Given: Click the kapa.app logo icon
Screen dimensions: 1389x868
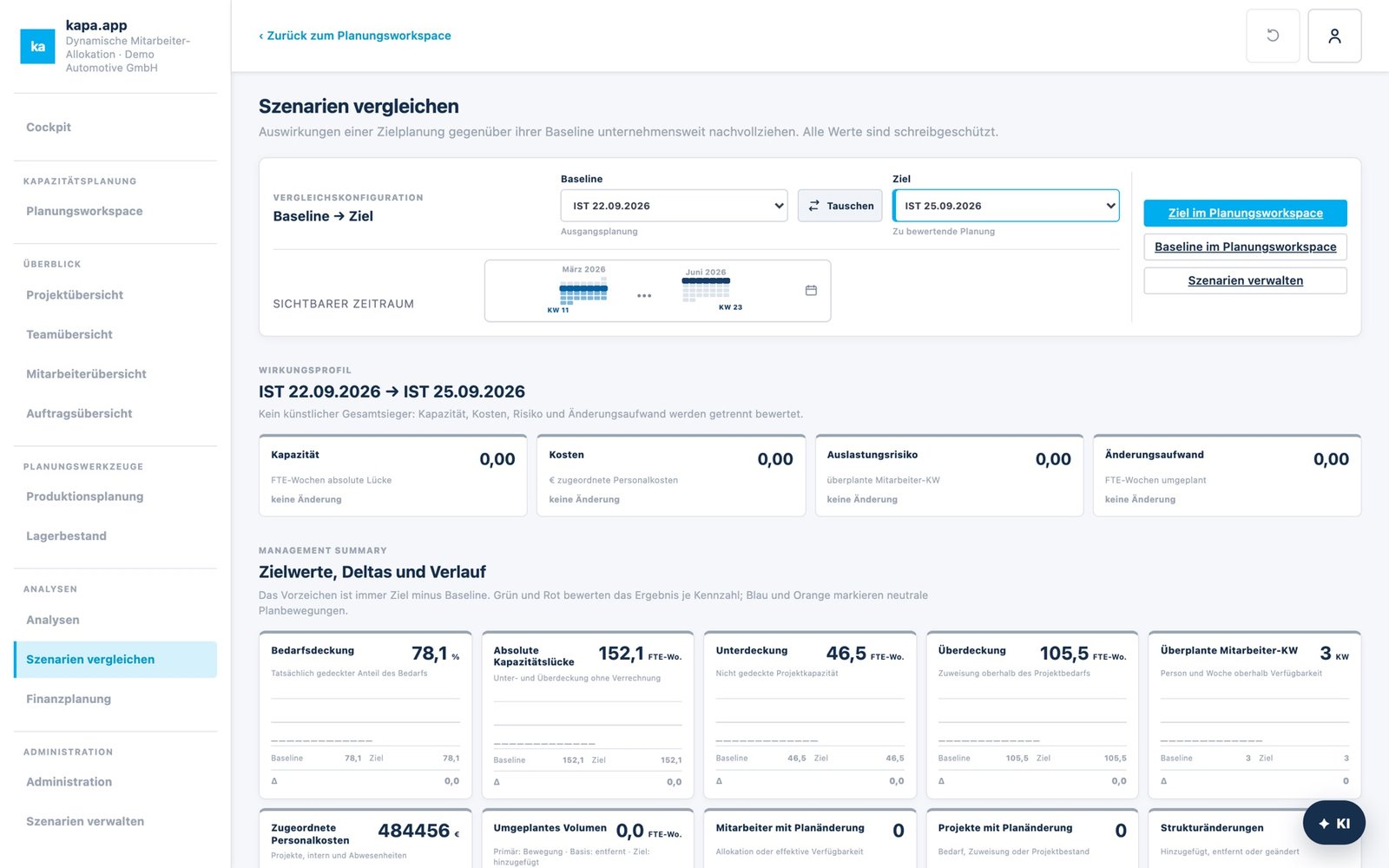Looking at the screenshot, I should click(x=37, y=47).
